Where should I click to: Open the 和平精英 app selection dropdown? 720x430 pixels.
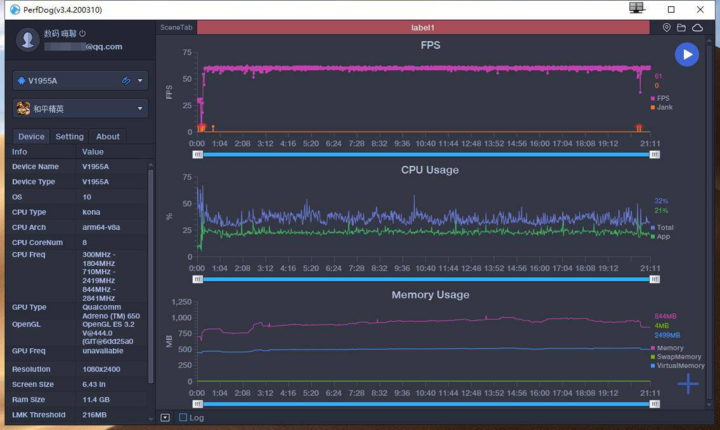coord(140,108)
